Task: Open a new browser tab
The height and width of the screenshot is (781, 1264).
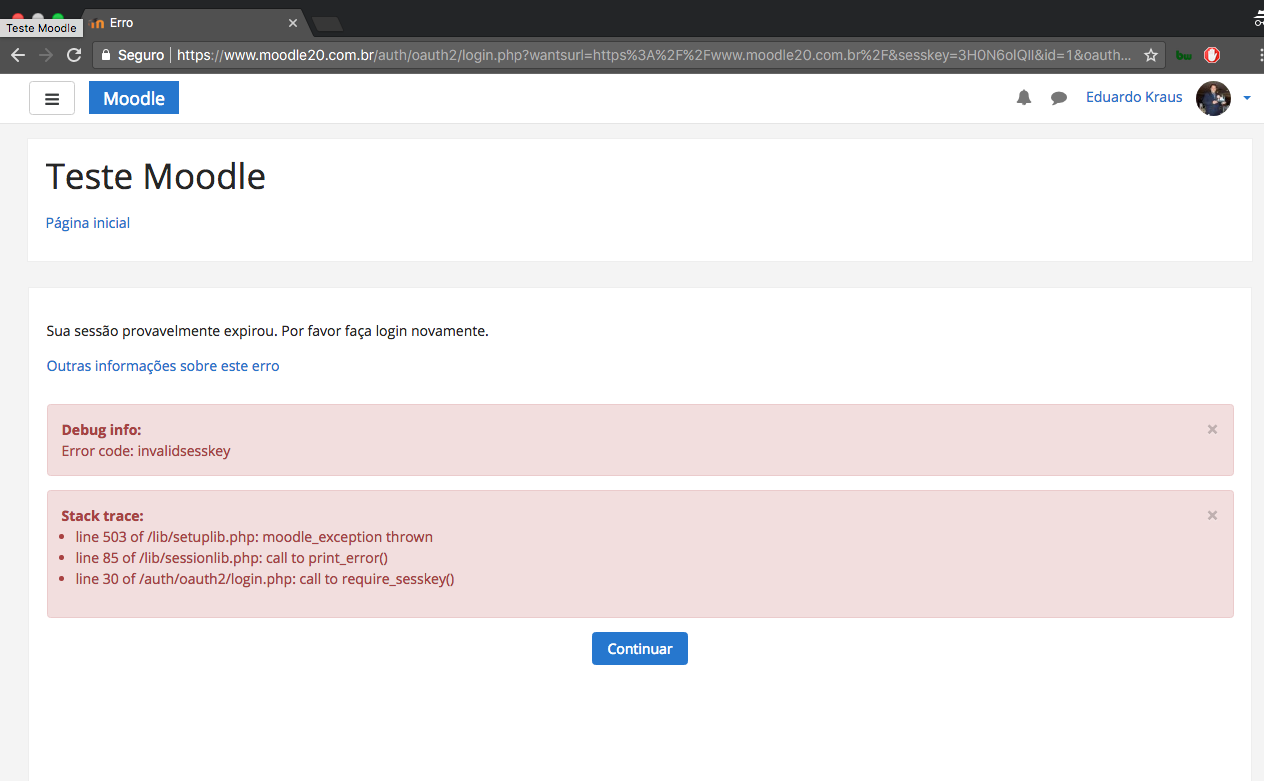Action: click(x=328, y=23)
